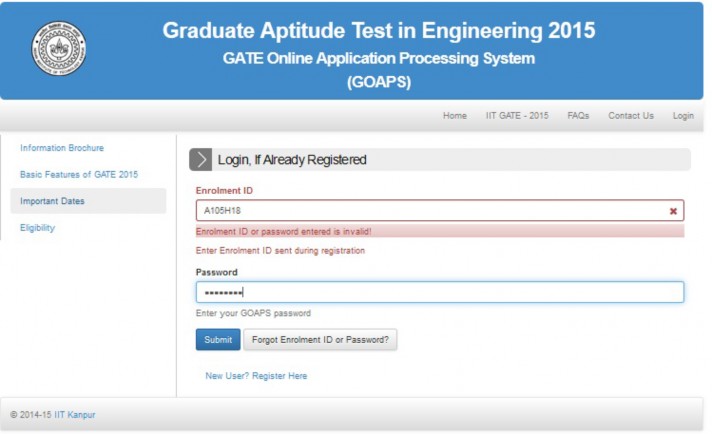Open the IIT Kanpur footer link

(74, 414)
